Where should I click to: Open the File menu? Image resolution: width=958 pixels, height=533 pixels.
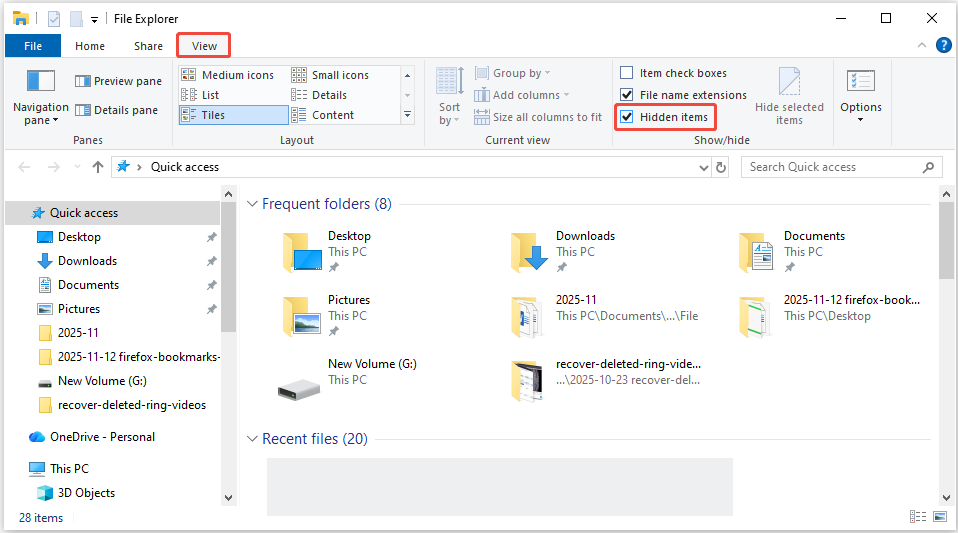pyautogui.click(x=33, y=46)
